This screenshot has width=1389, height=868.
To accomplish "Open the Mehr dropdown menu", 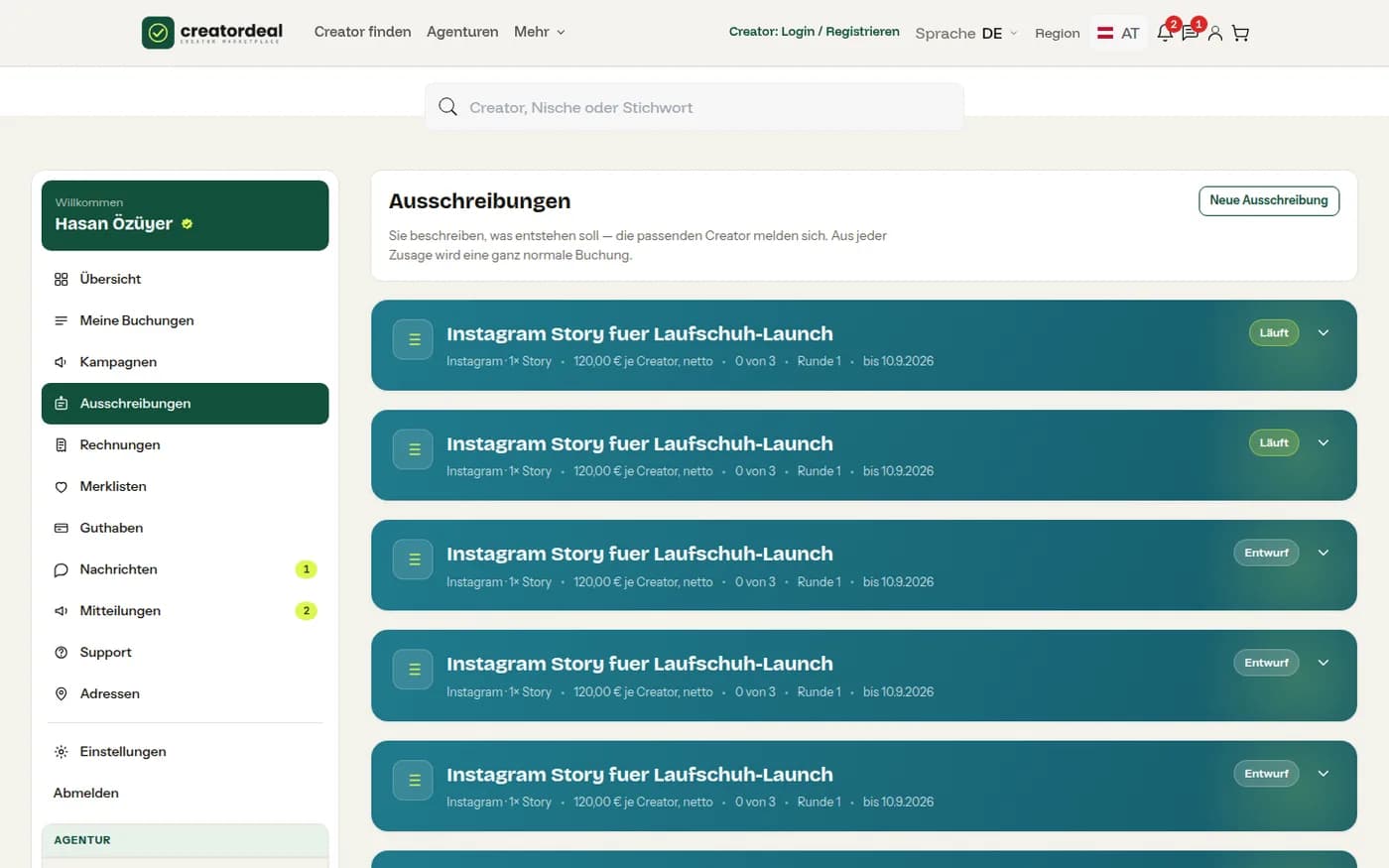I will [540, 32].
